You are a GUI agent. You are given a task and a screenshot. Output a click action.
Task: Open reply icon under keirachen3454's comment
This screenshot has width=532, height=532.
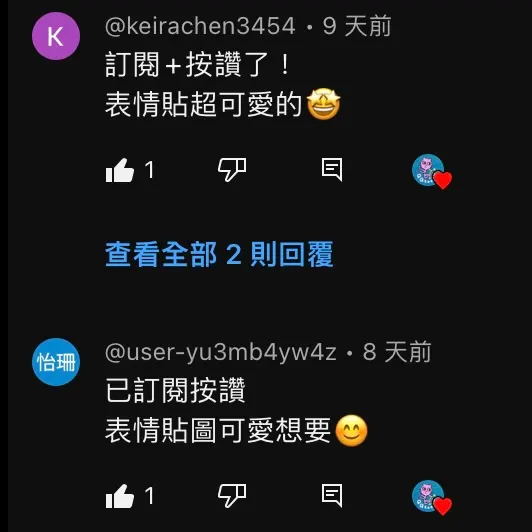tap(332, 169)
